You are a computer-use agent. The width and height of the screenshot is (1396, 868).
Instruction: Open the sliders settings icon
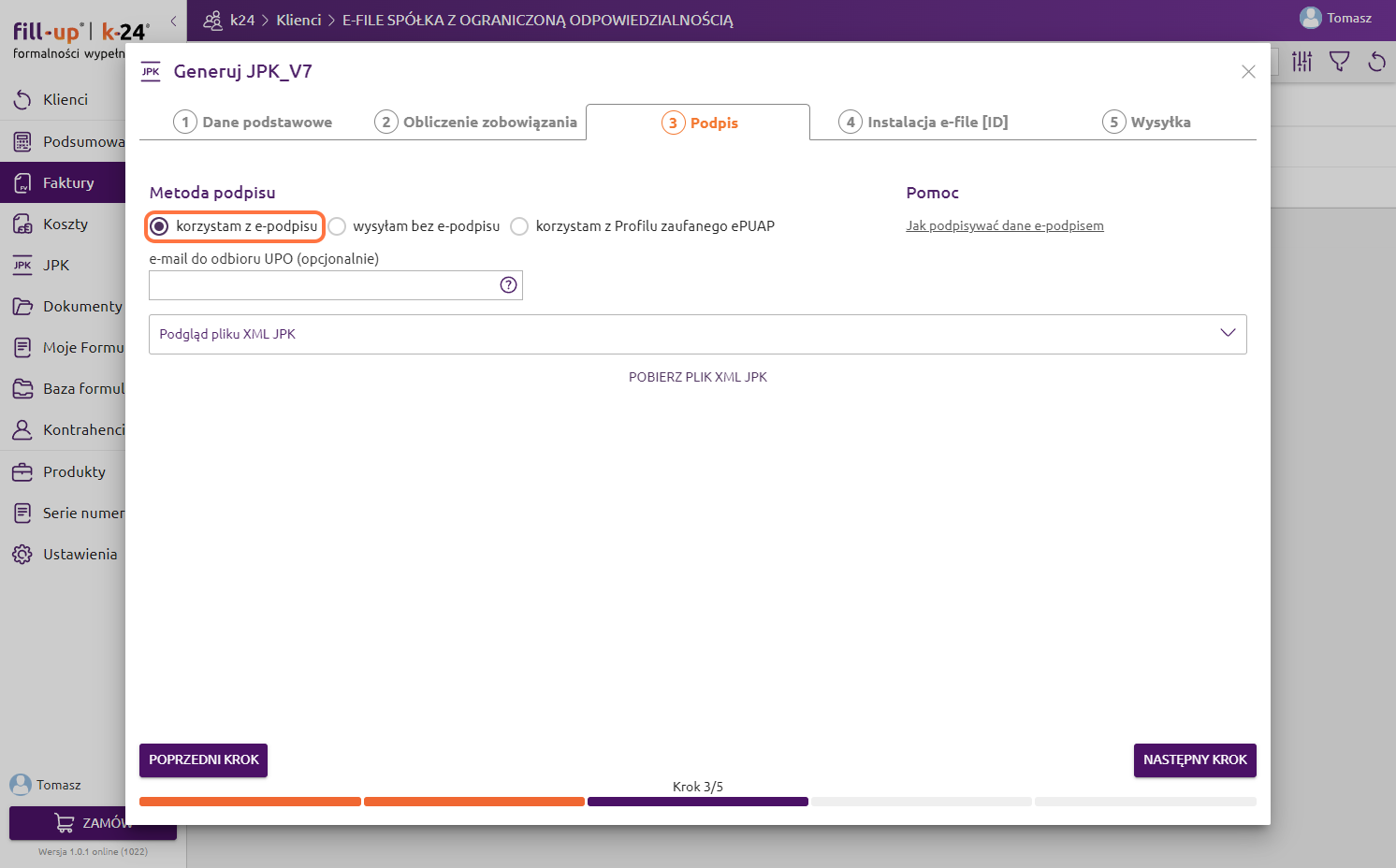click(1301, 63)
